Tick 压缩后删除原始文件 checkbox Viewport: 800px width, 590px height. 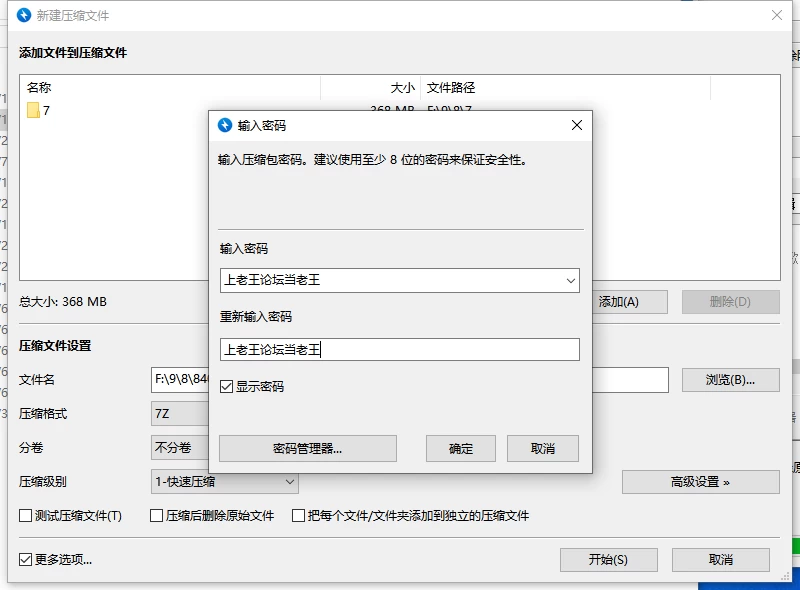pyautogui.click(x=157, y=515)
